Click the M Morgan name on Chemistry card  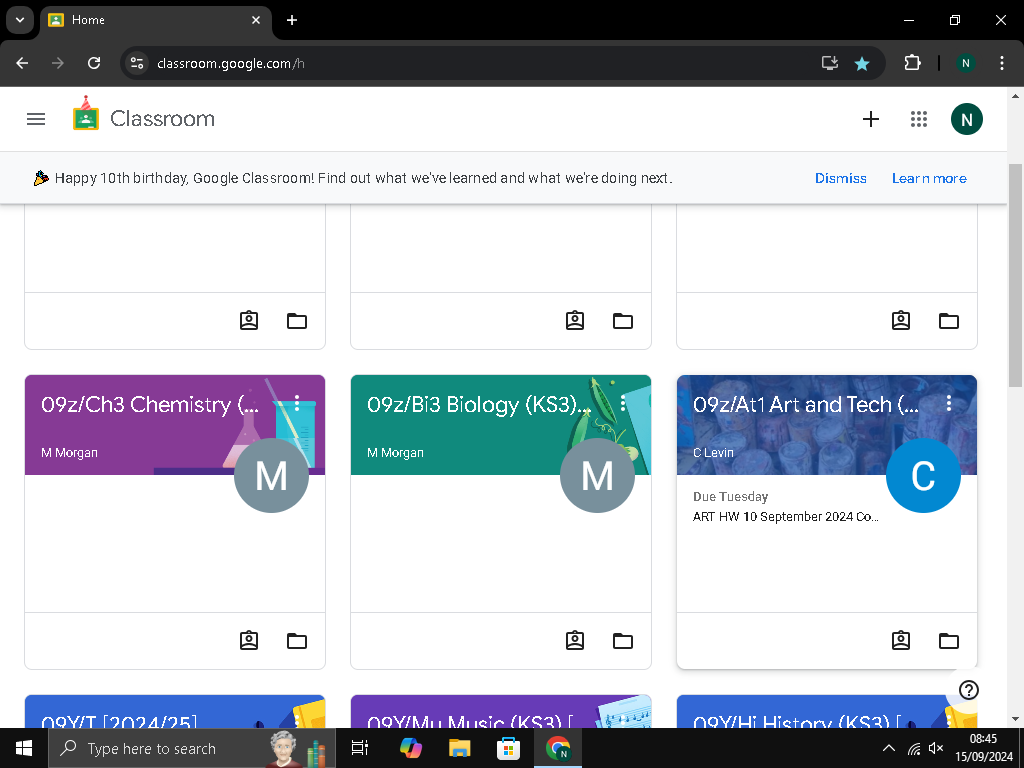(69, 453)
